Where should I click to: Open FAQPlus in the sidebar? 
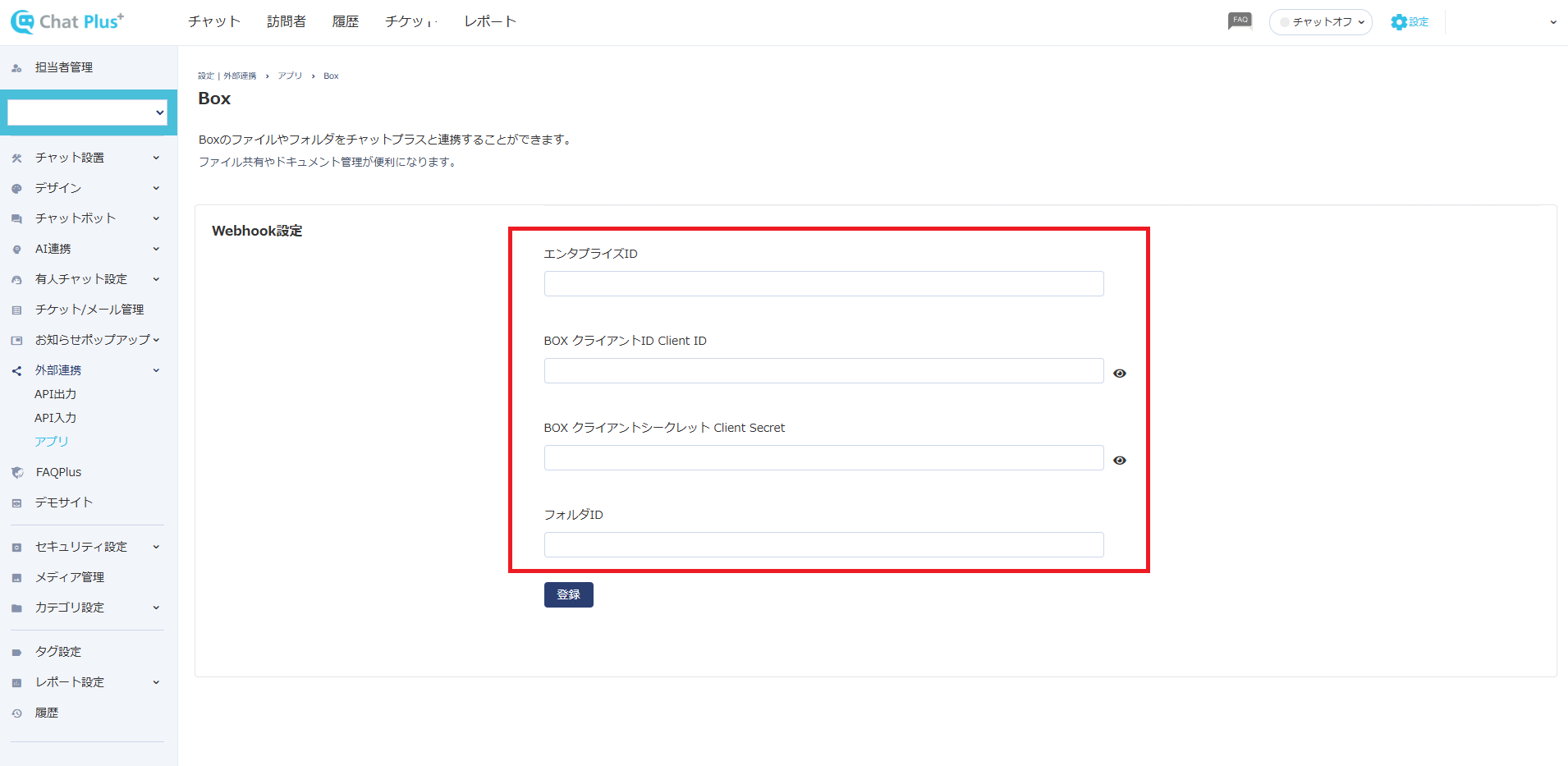pos(59,472)
